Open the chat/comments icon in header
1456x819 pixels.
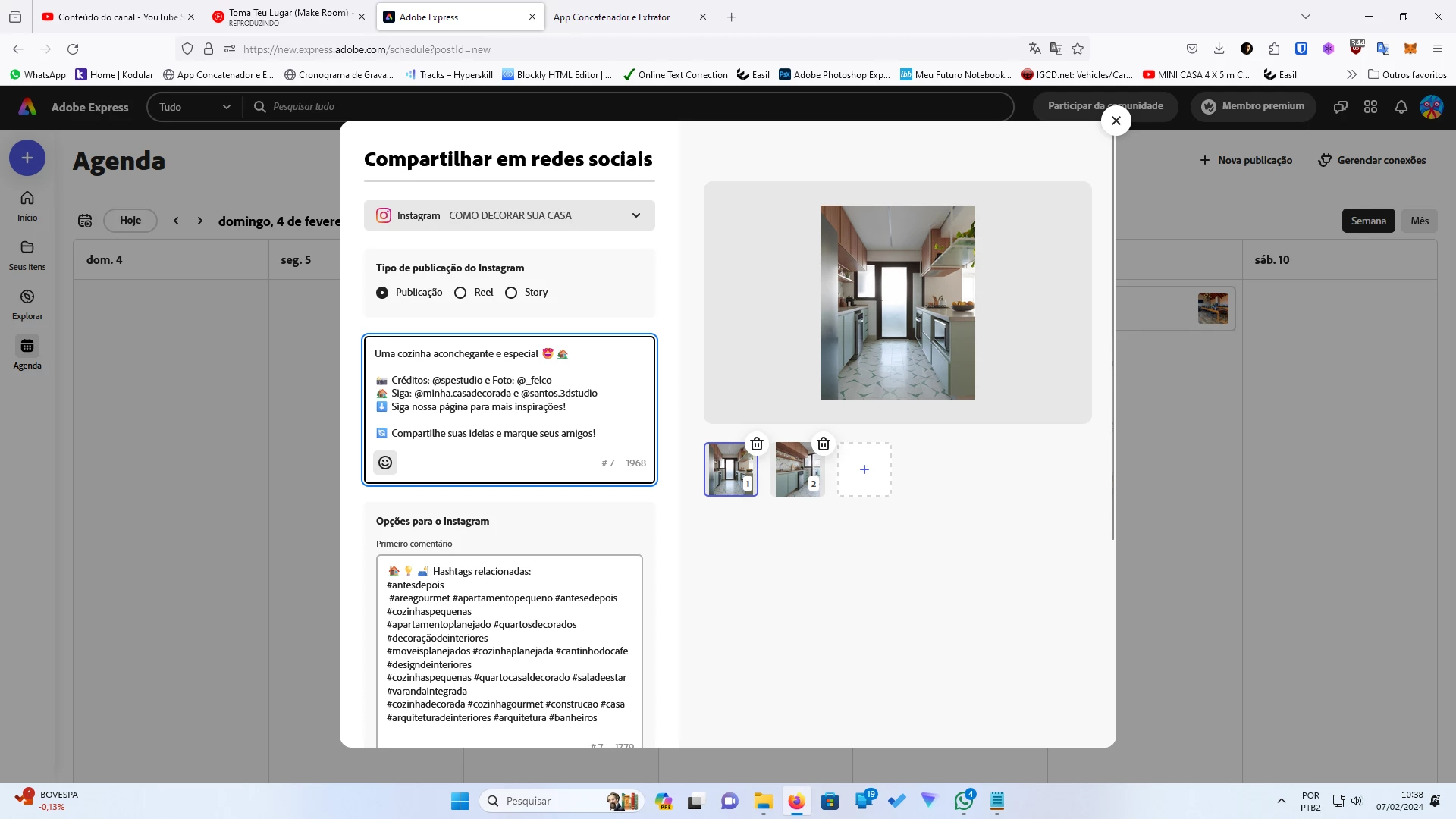pyautogui.click(x=1340, y=107)
